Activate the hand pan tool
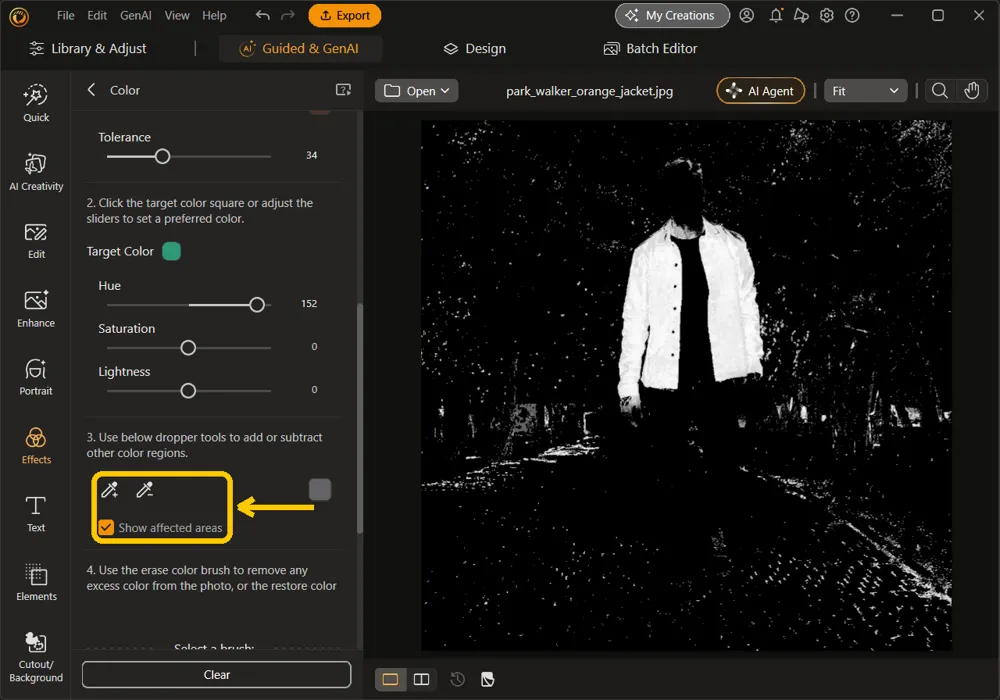The height and width of the screenshot is (700, 1000). point(971,91)
